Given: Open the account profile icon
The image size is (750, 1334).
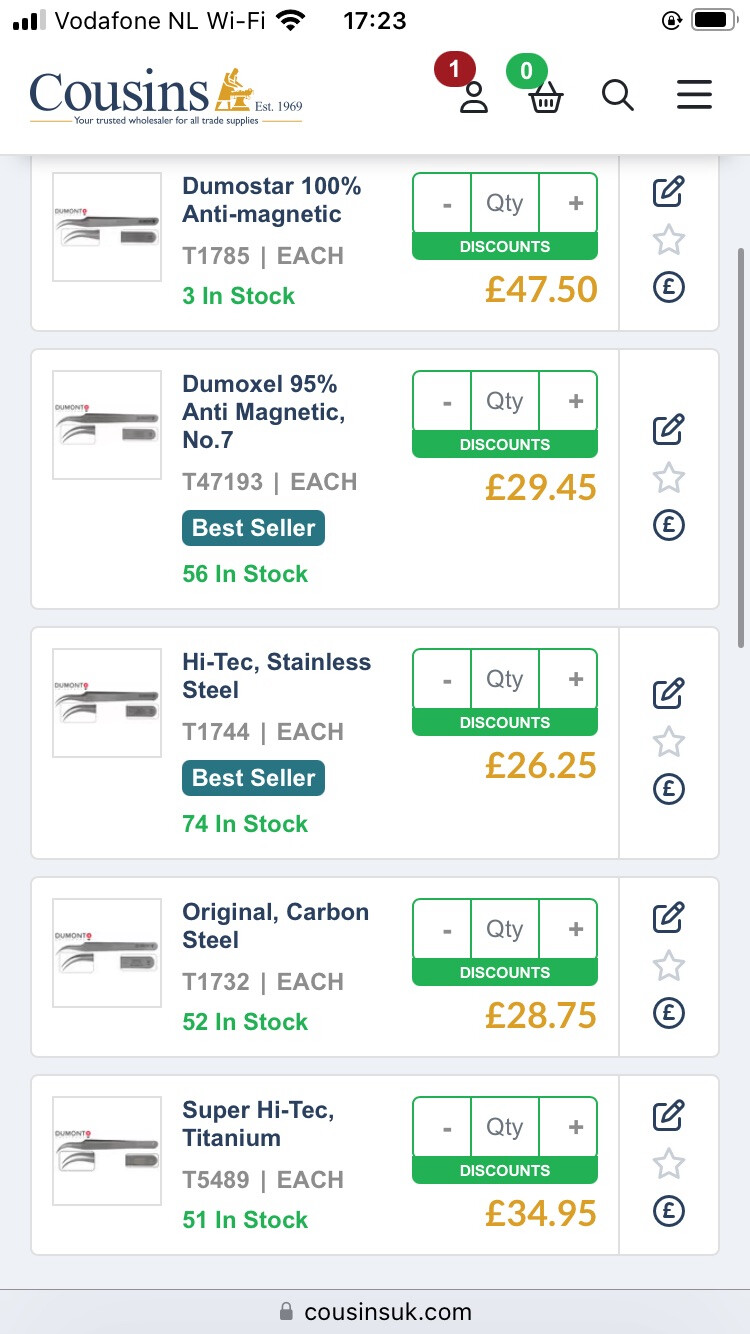Looking at the screenshot, I should coord(473,96).
